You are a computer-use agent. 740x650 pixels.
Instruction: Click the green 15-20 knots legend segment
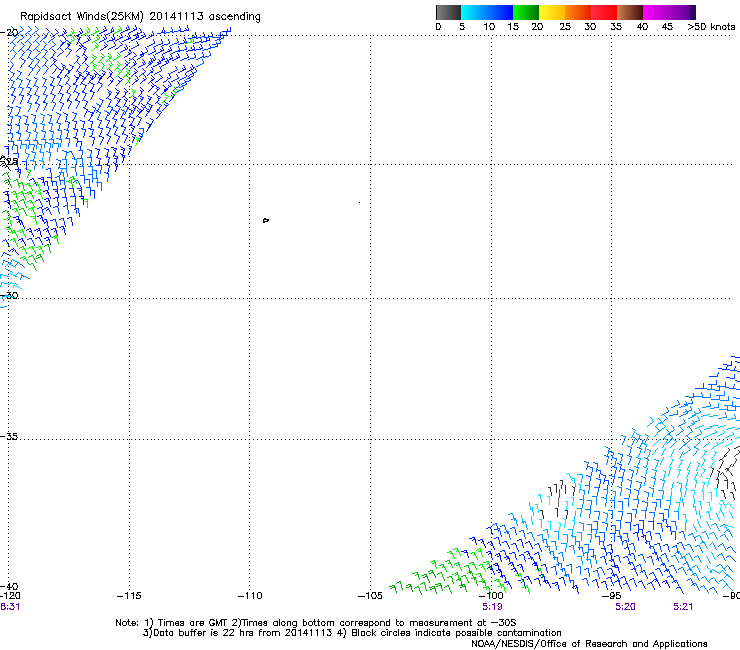coord(526,12)
